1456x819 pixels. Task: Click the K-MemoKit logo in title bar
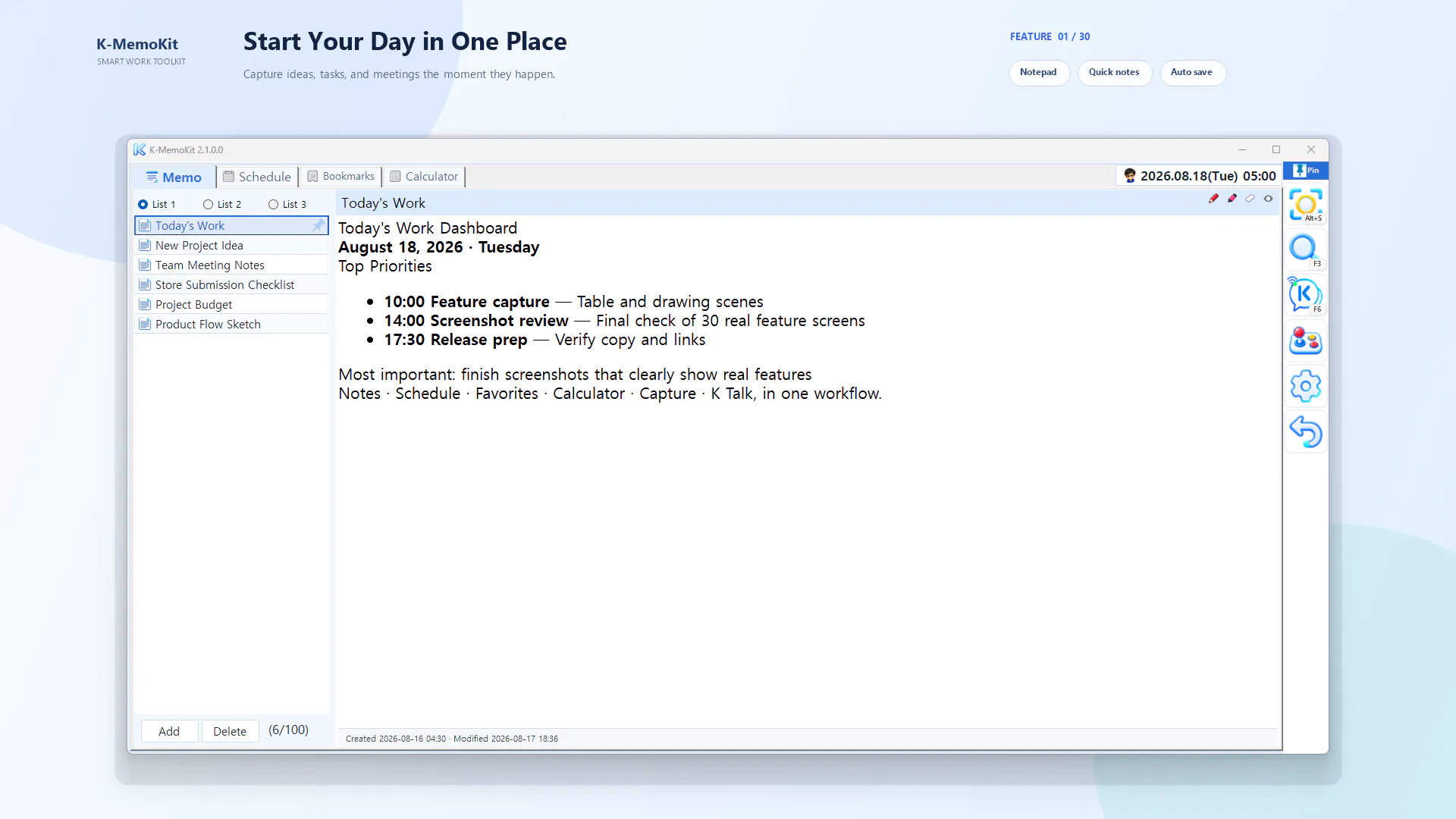140,150
